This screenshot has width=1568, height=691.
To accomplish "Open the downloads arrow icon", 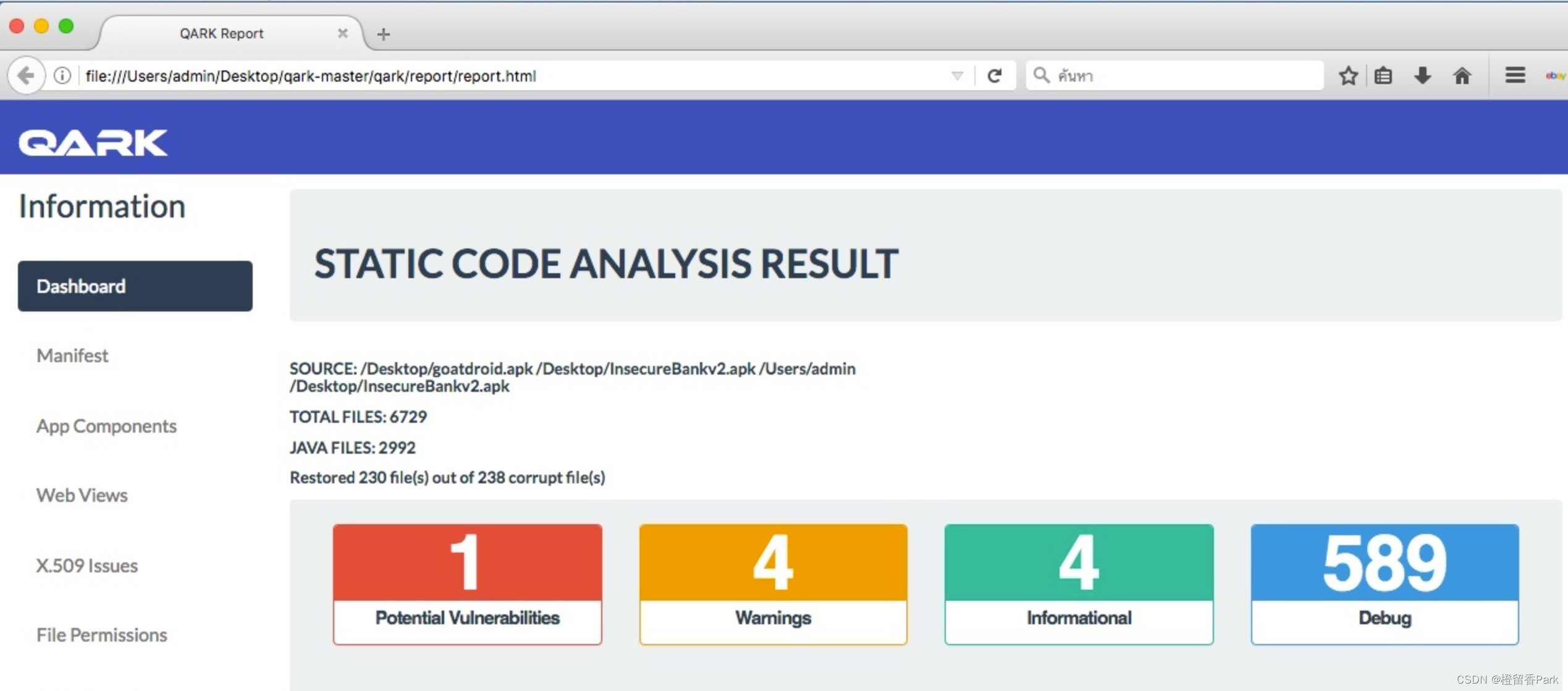I will point(1423,76).
